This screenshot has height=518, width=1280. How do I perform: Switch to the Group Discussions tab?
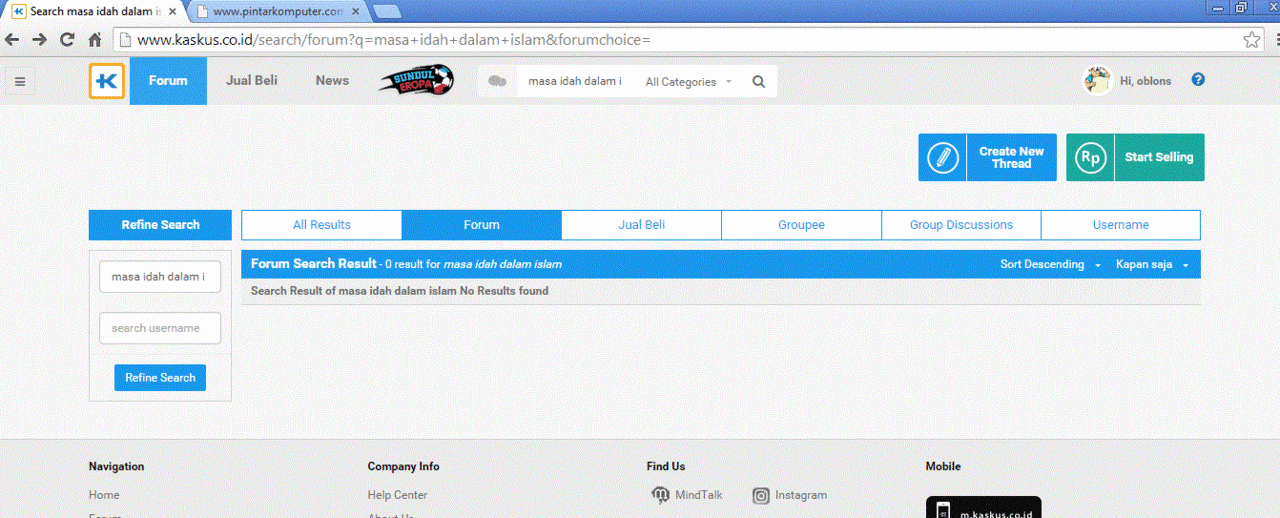(961, 225)
